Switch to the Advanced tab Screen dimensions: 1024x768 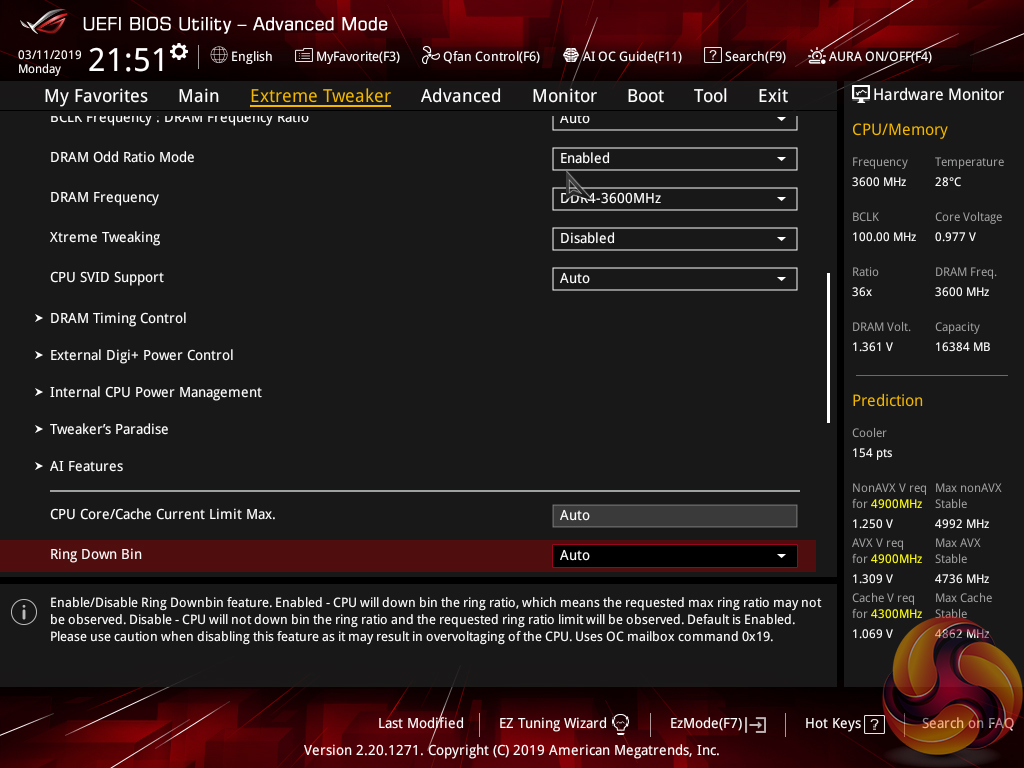point(460,96)
